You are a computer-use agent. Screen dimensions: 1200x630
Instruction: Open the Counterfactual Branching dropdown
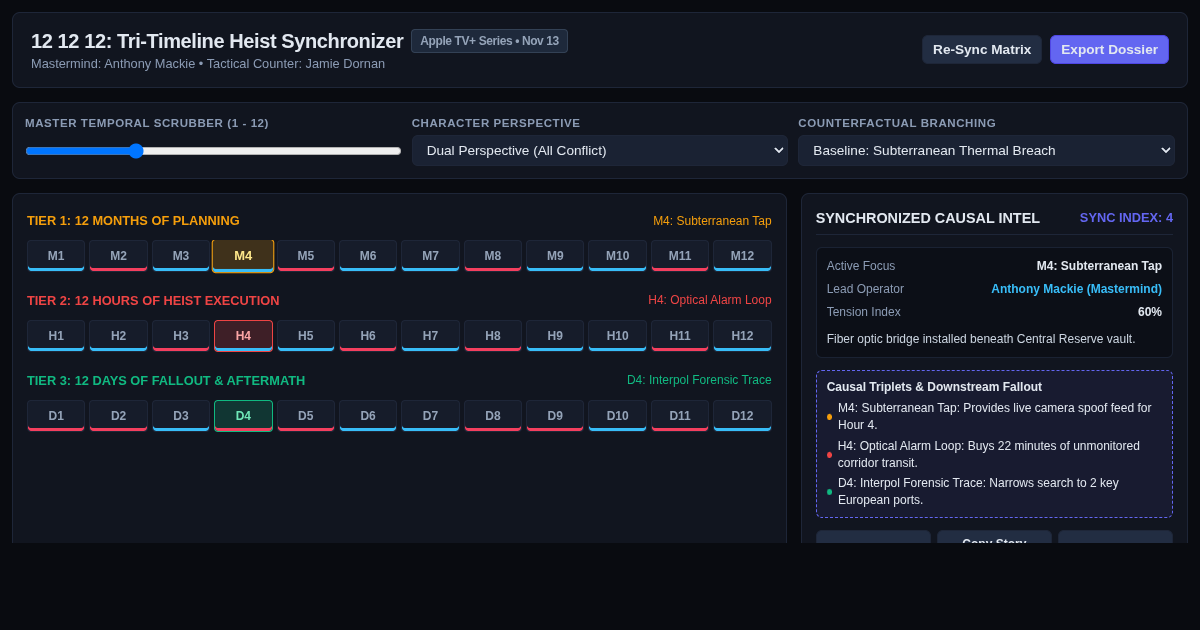(x=986, y=151)
